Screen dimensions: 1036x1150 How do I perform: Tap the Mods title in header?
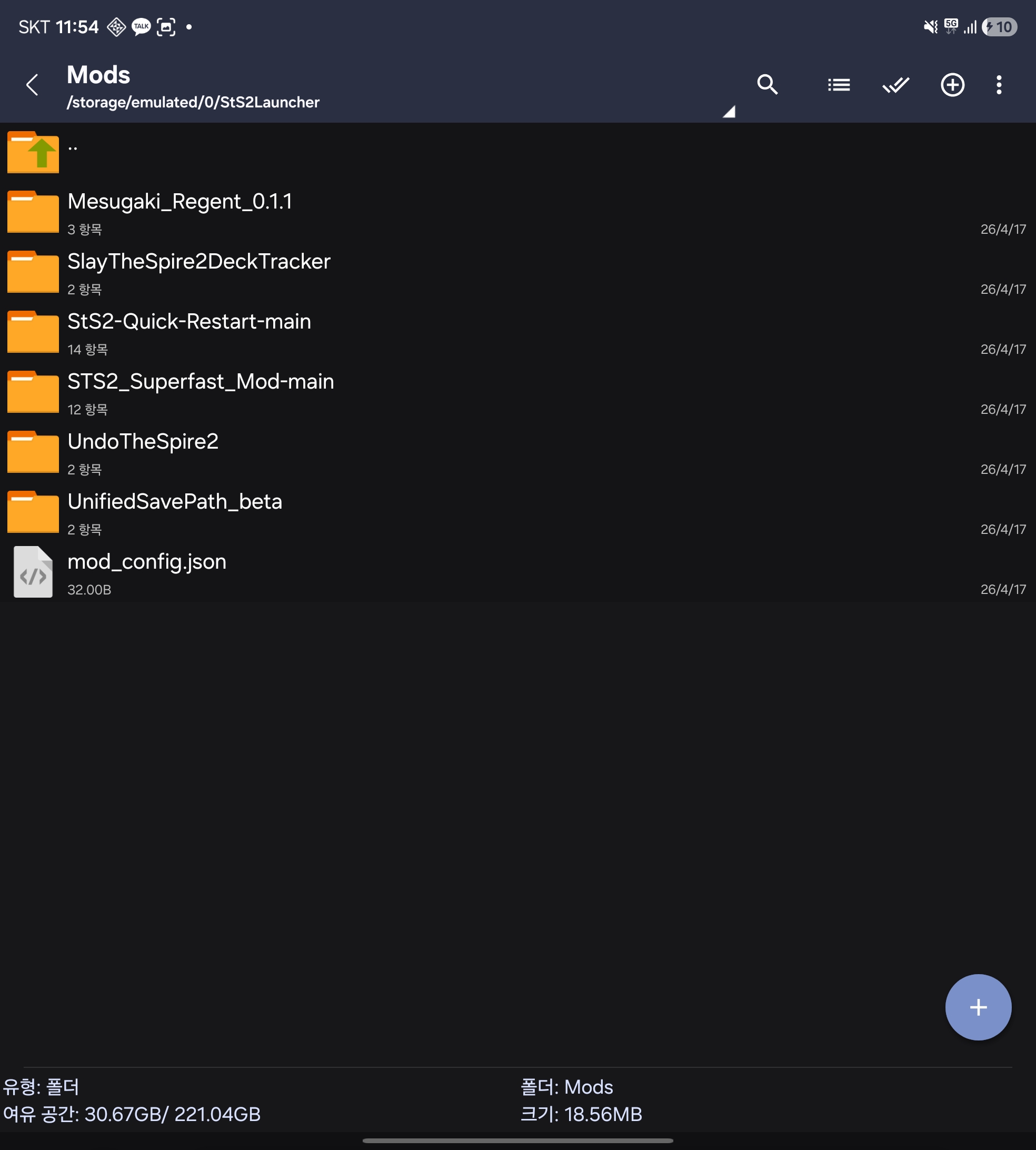coord(98,75)
